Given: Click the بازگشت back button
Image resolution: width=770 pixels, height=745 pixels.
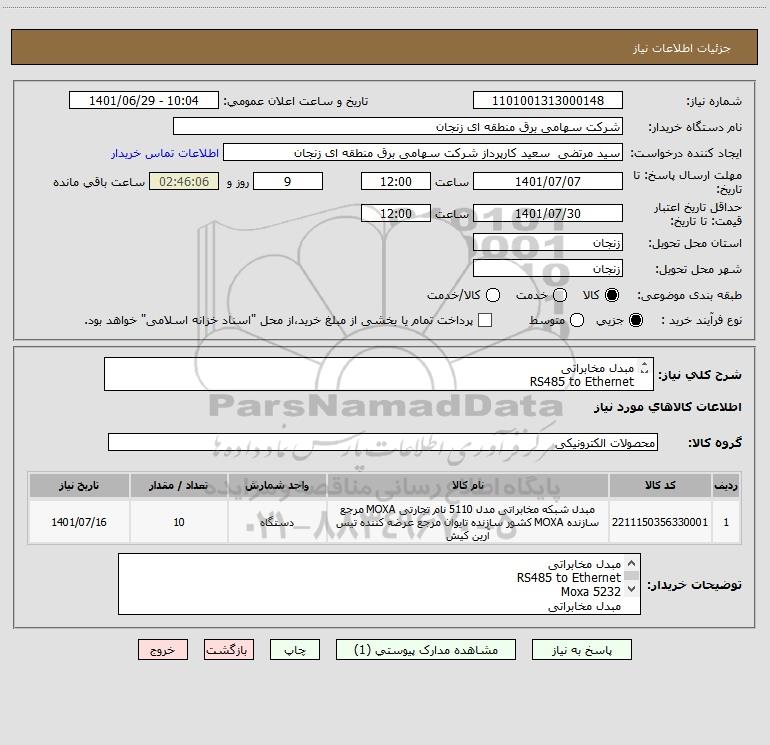Looking at the screenshot, I should (229, 650).
